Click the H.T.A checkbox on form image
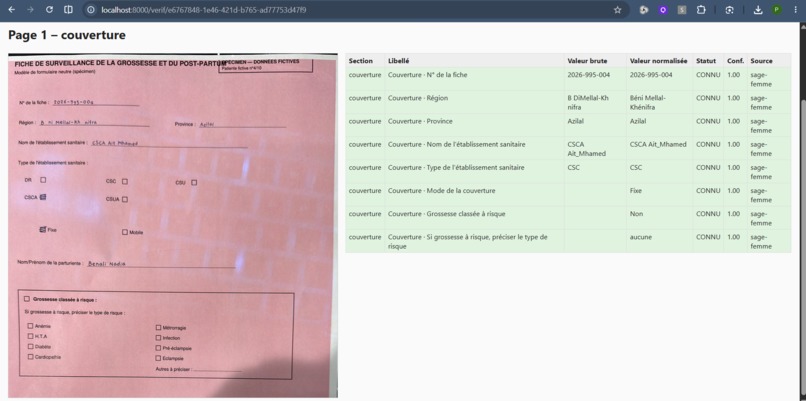806x401 pixels. 31,336
